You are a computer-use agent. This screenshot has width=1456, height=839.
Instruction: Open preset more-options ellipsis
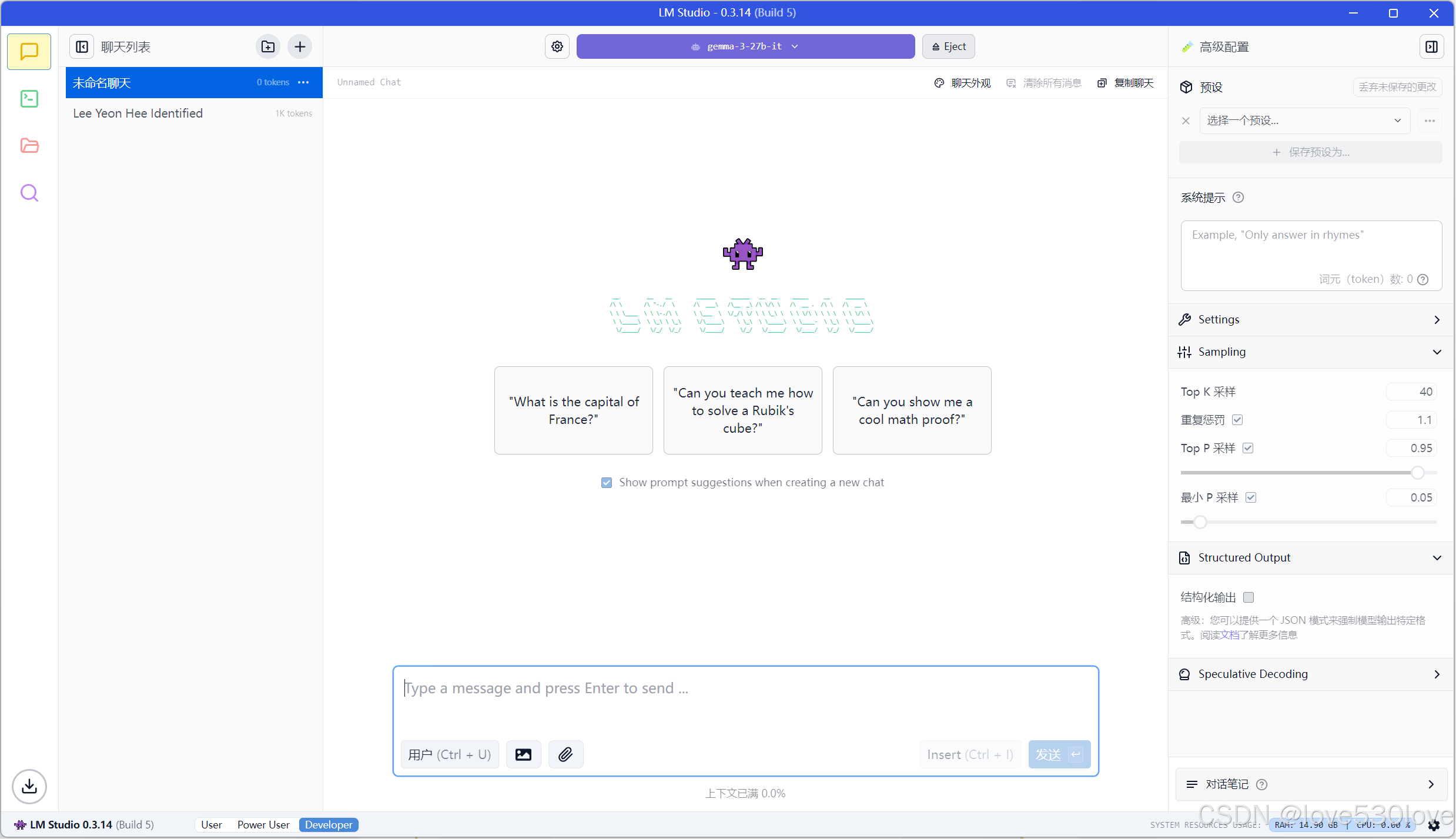pos(1430,121)
